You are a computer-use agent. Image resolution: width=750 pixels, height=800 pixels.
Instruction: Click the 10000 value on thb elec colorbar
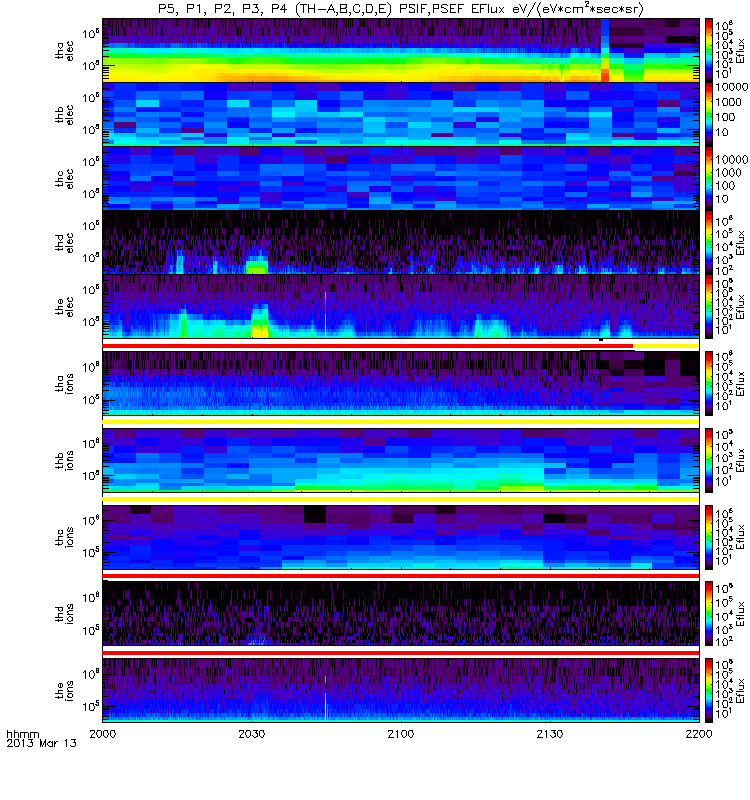[731, 87]
